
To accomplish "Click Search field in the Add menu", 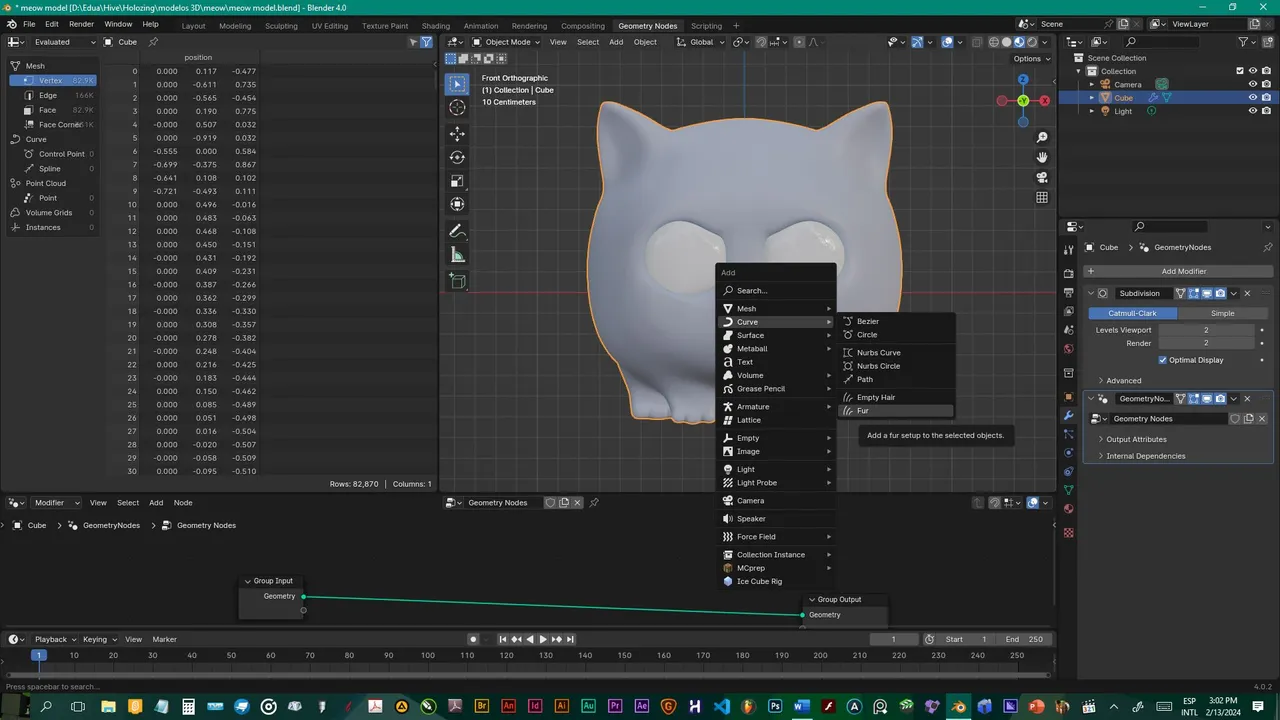I will click(x=777, y=290).
